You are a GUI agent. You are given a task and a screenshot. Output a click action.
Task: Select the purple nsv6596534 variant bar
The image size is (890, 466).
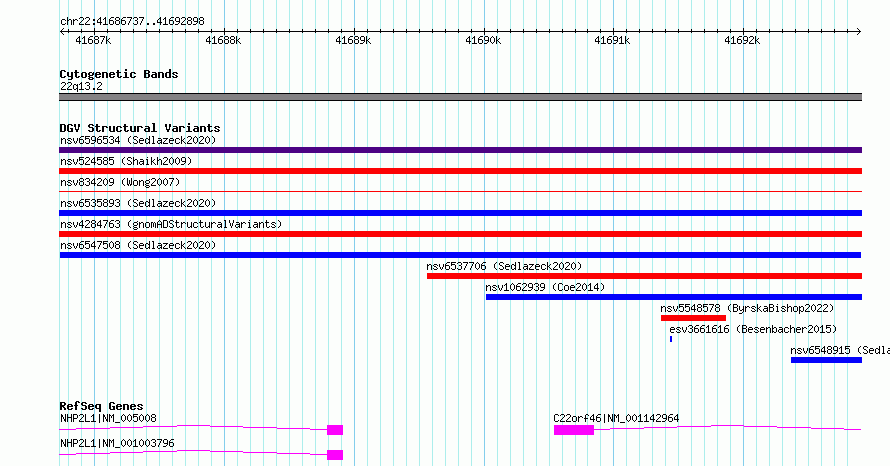pos(460,150)
